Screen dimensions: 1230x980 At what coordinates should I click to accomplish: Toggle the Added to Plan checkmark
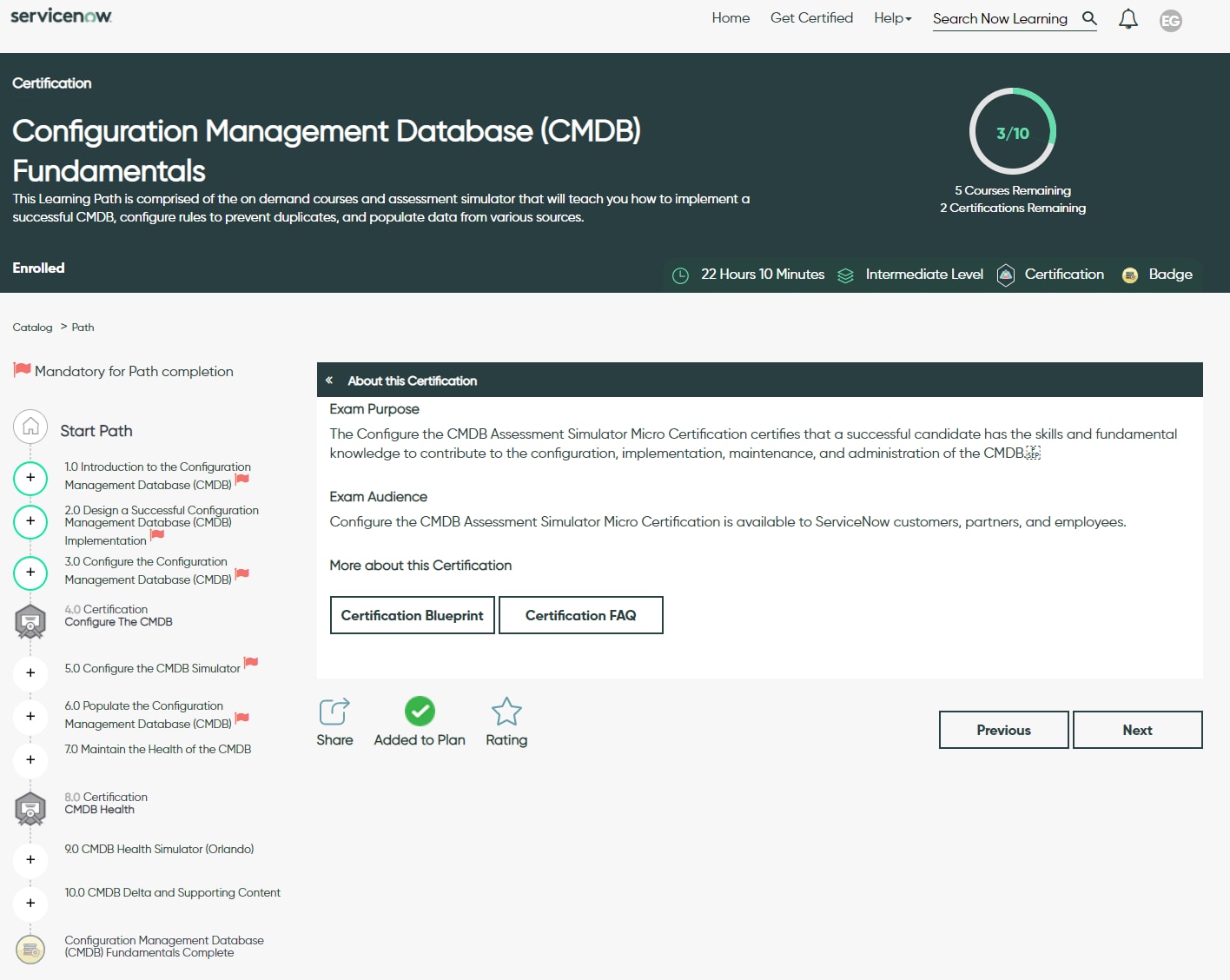coord(420,712)
